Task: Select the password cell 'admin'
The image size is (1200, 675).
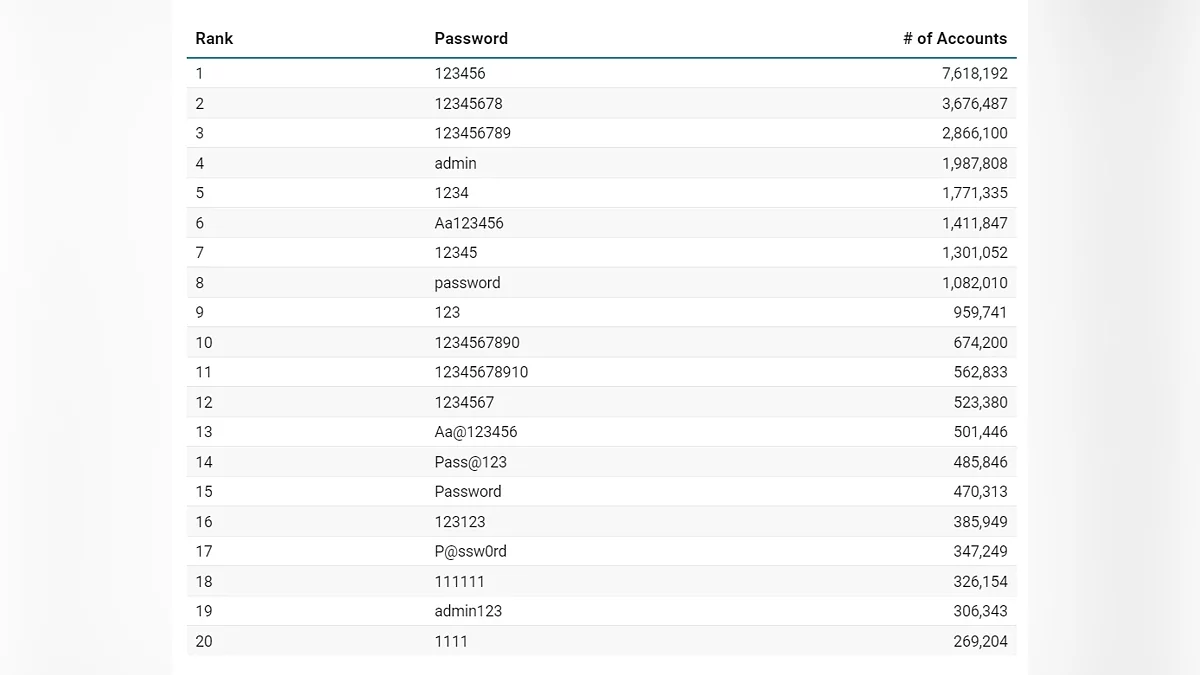Action: tap(456, 163)
